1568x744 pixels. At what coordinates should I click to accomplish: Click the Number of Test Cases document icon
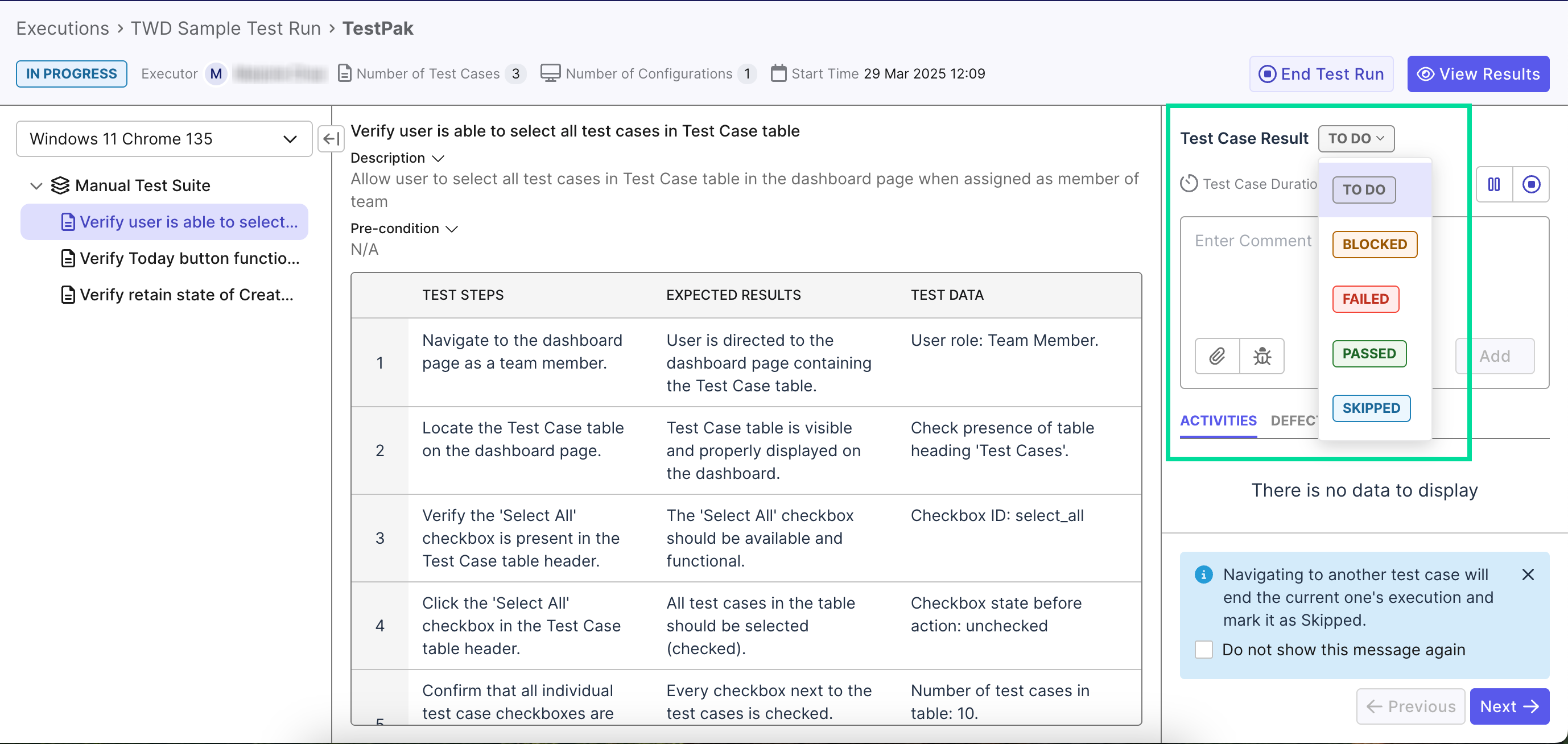tap(345, 73)
